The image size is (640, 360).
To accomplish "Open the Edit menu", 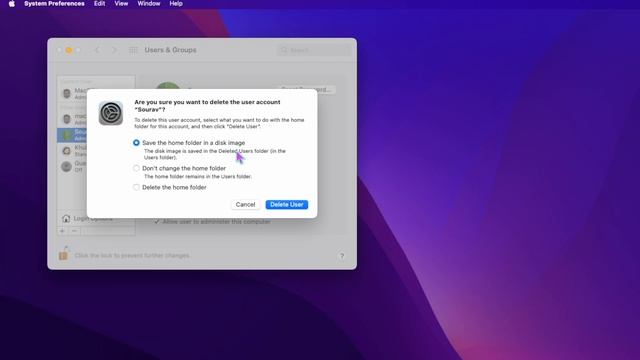I will pos(99,4).
